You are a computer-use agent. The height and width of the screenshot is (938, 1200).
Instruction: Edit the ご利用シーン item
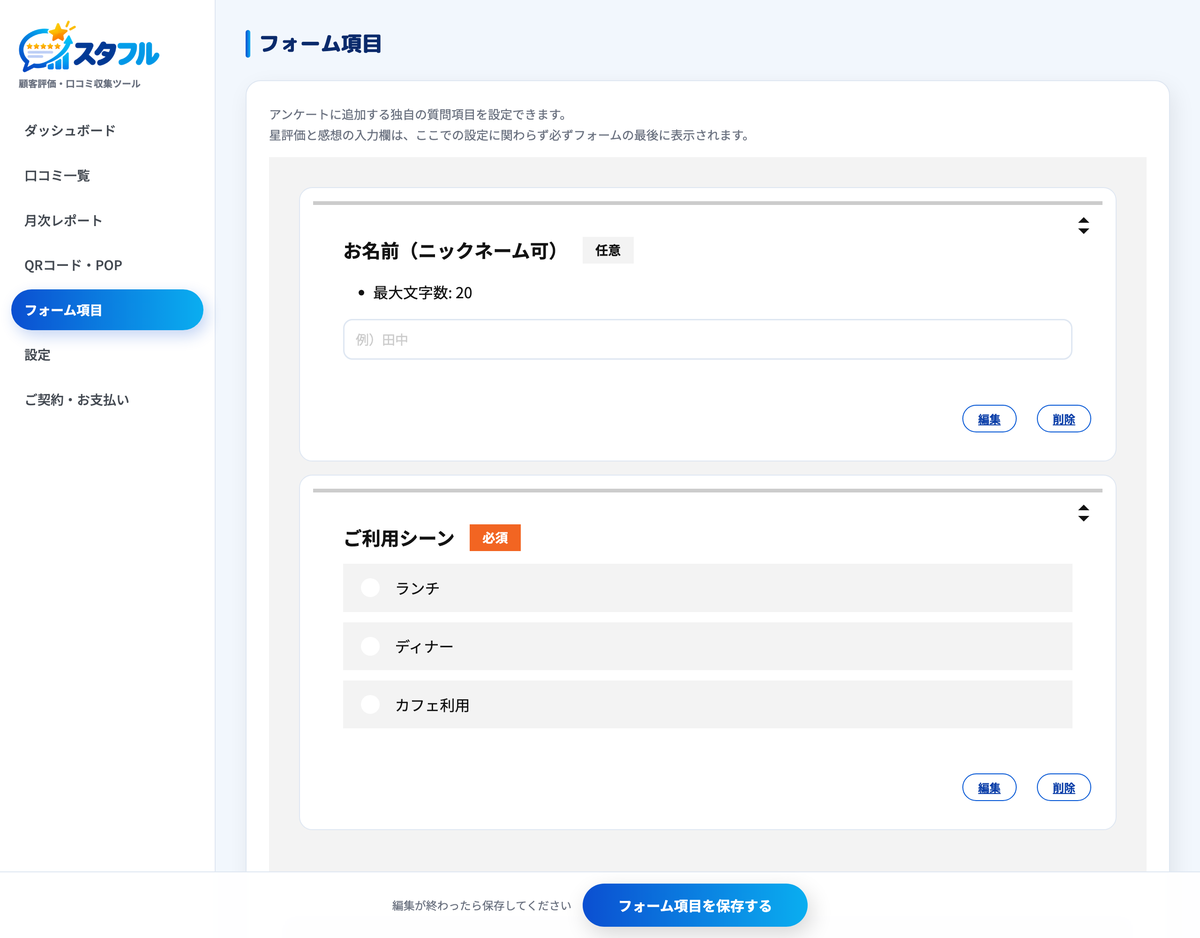click(989, 788)
